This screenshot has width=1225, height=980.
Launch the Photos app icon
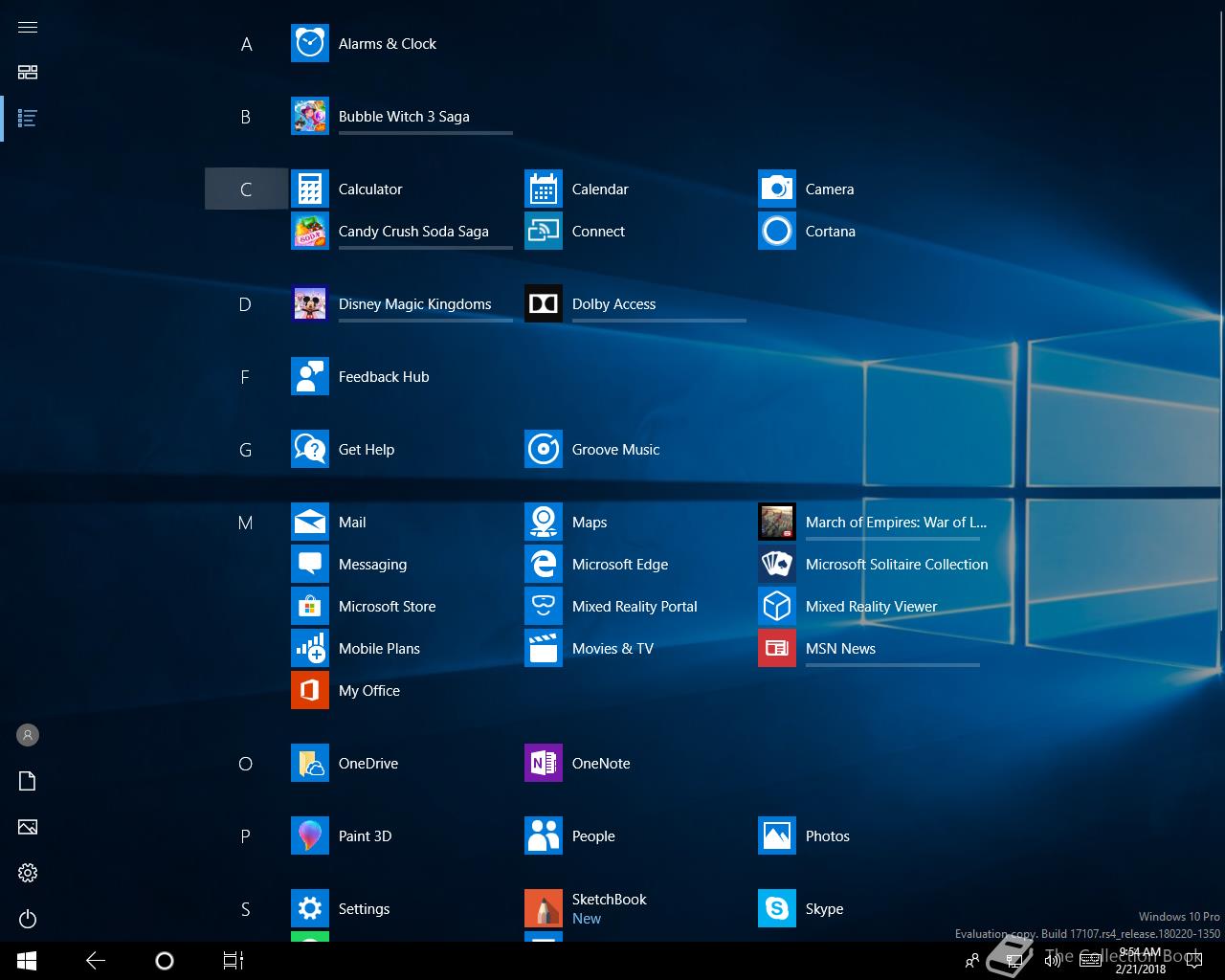[777, 836]
